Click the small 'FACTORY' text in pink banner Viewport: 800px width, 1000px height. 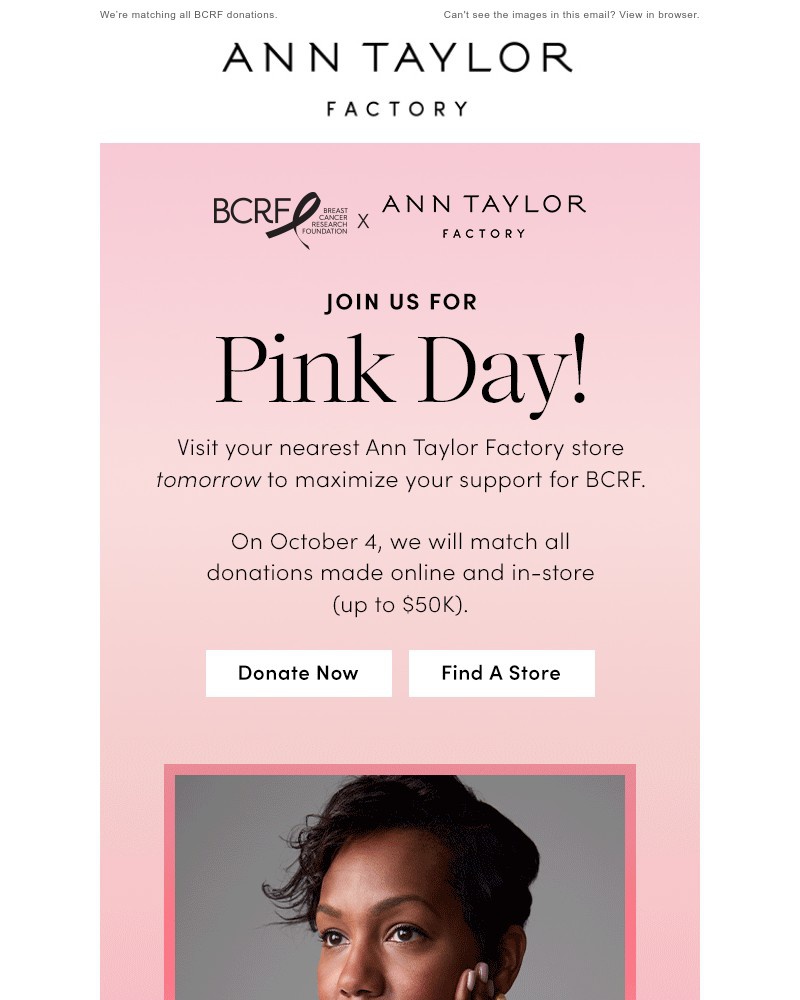(x=484, y=233)
